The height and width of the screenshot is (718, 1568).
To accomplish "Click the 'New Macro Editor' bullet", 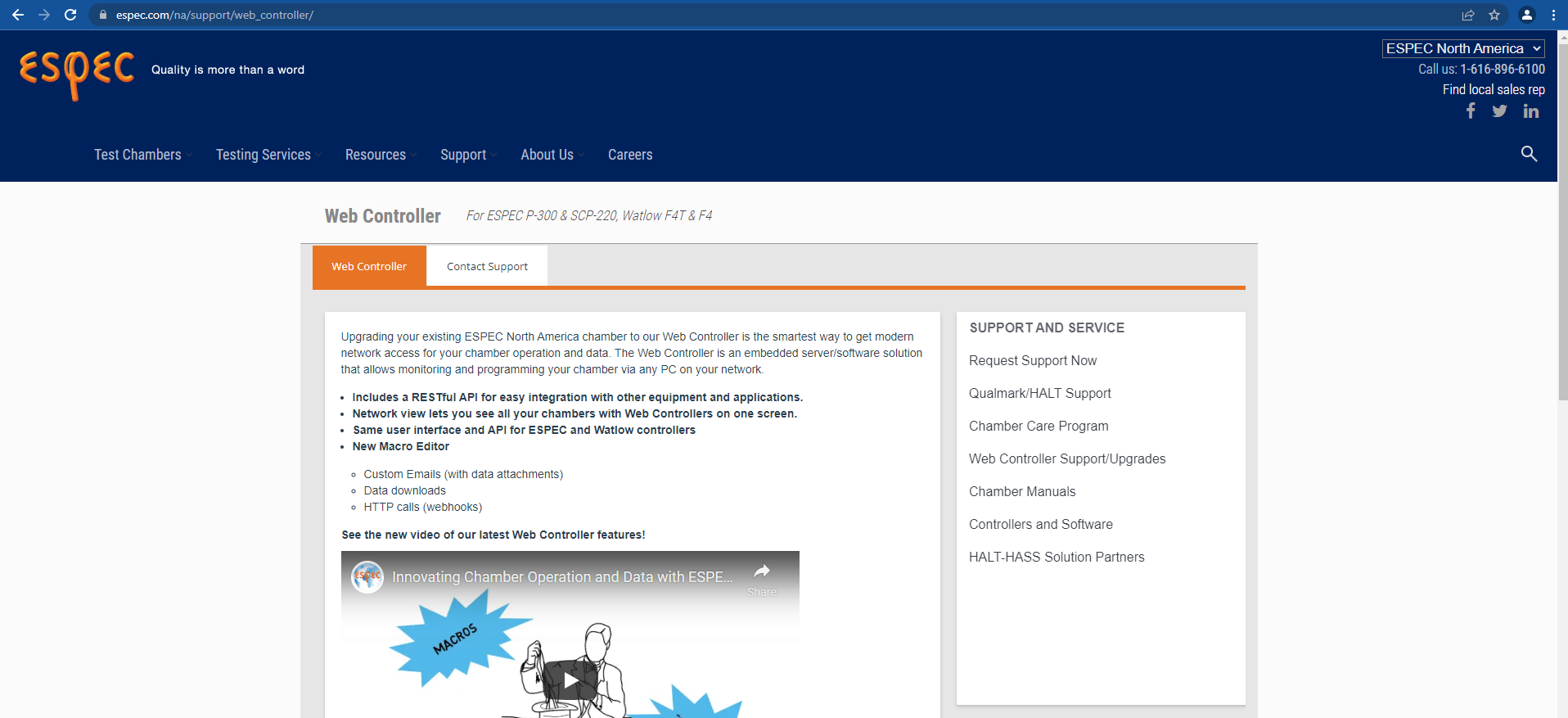I will click(x=400, y=446).
